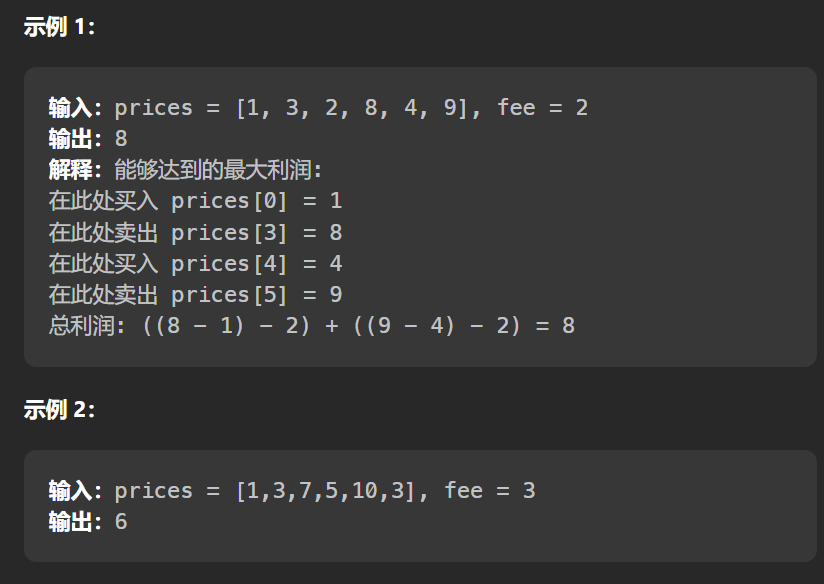The image size is (824, 584).
Task: Click the line prices[3] = 8
Action: 256,233
